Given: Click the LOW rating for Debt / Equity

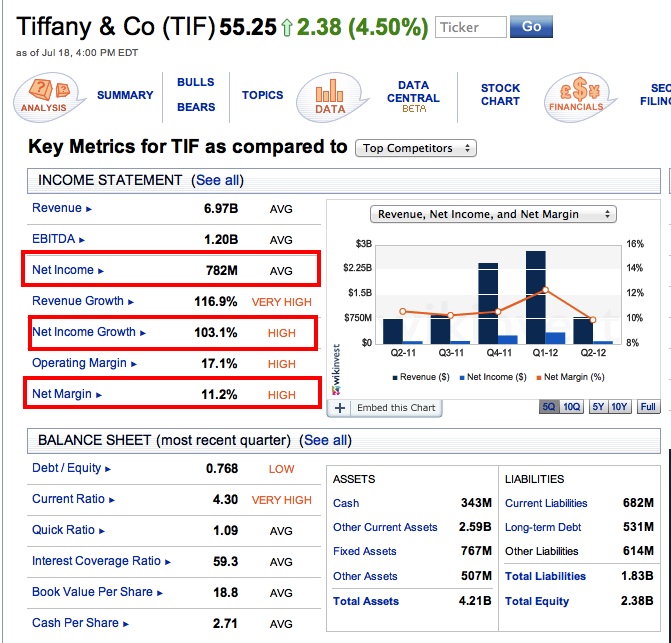Looking at the screenshot, I should tap(282, 469).
